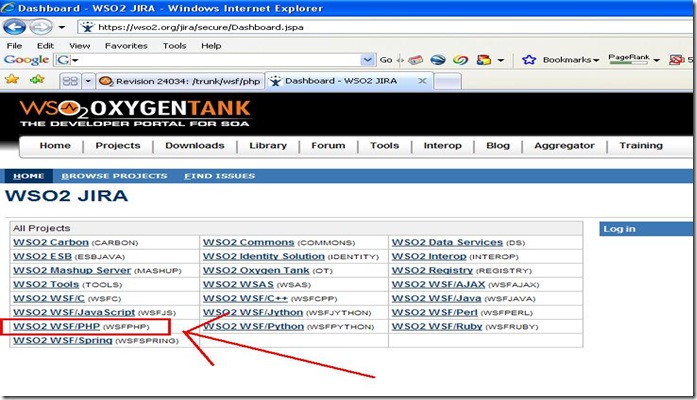Click the Go button on Google toolbar
This screenshot has height=400, width=697.
[386, 60]
